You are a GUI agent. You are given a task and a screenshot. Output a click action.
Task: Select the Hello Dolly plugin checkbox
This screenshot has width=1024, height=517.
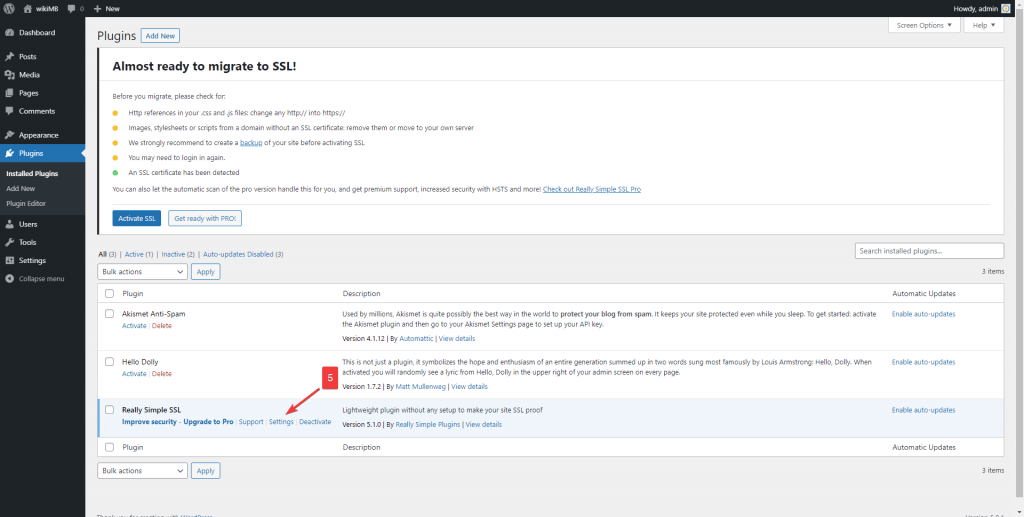pos(110,362)
